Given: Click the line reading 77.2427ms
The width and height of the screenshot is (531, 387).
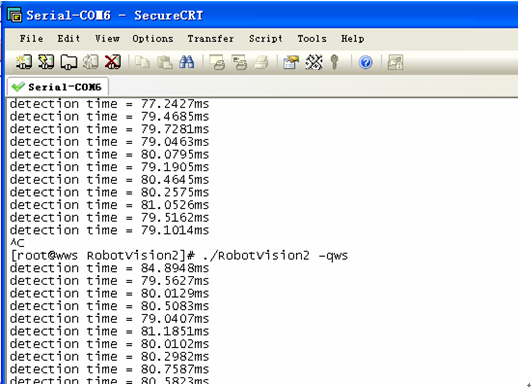Looking at the screenshot, I should click(x=109, y=104).
